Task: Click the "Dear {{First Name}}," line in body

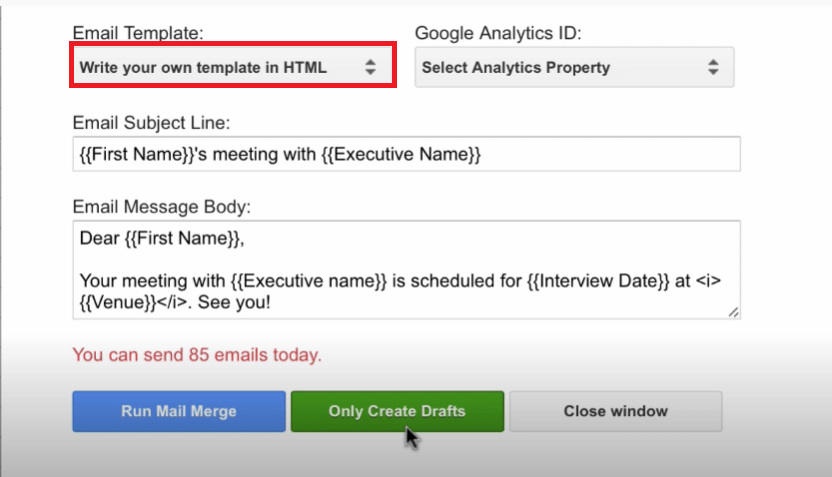Action: coord(161,239)
